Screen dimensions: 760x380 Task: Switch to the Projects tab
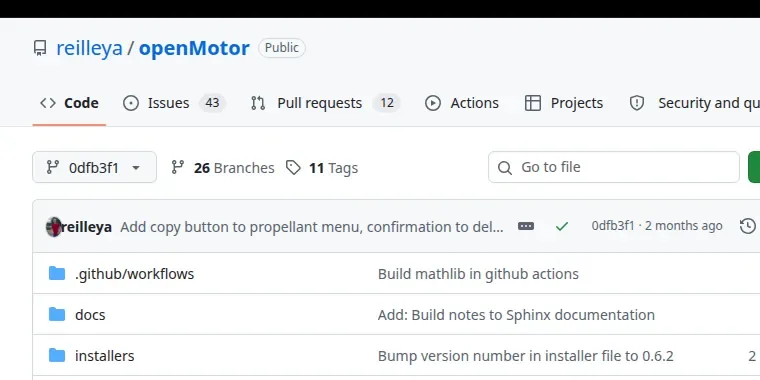(564, 103)
